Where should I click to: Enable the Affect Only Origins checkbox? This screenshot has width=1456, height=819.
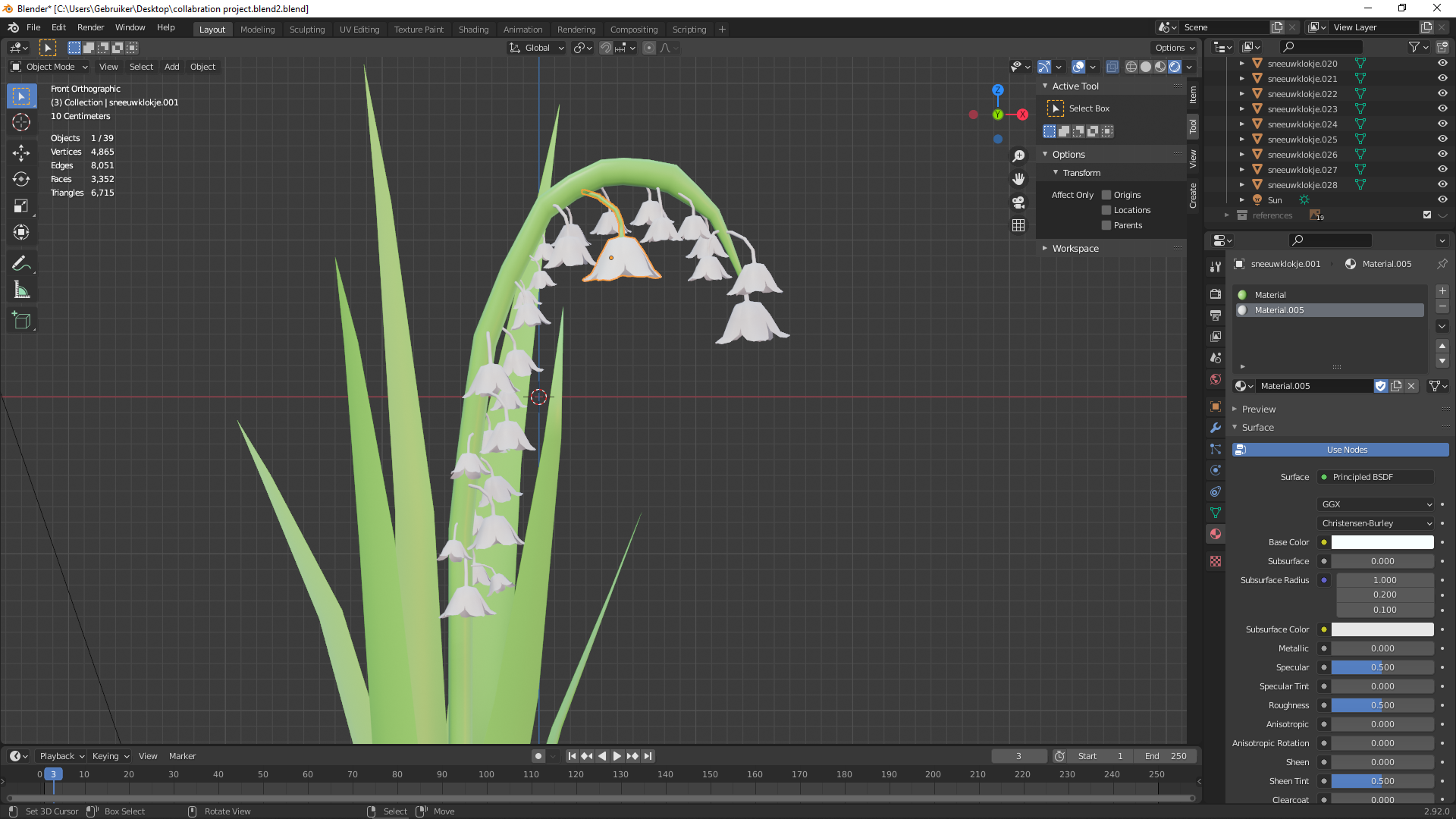point(1106,195)
